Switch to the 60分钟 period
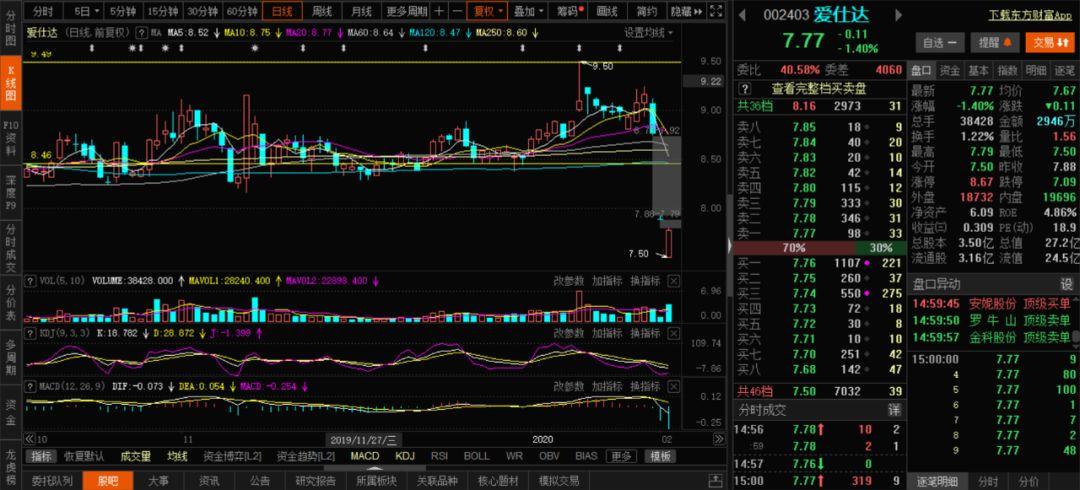 pos(242,11)
